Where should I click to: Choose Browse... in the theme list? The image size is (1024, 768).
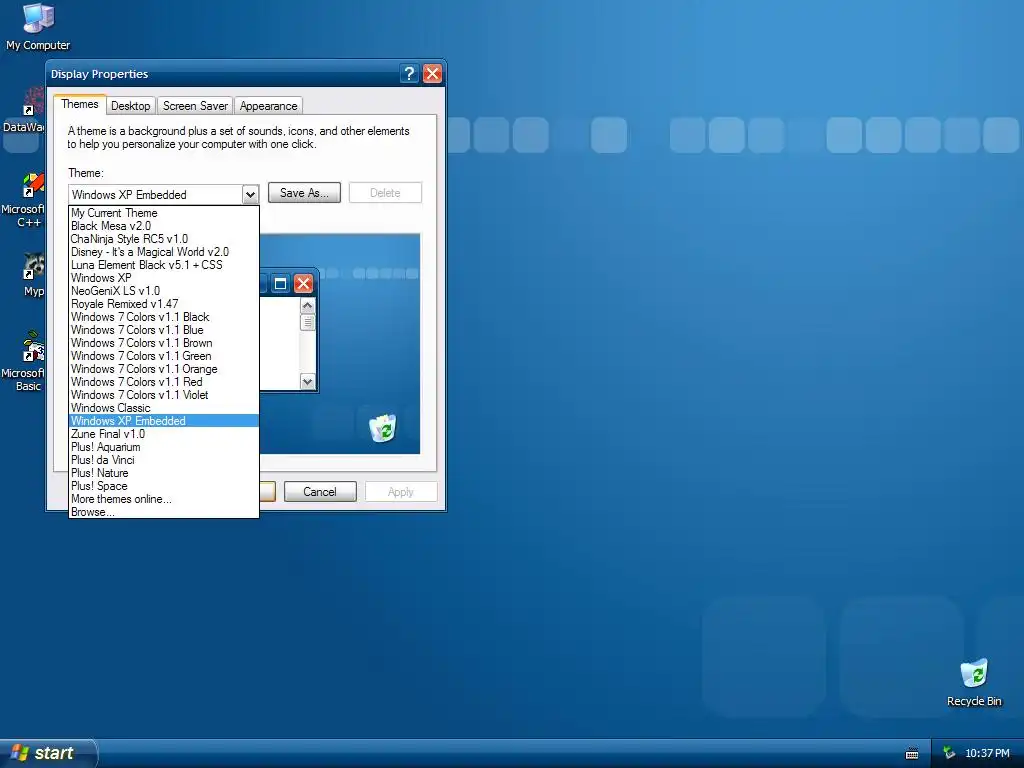click(164, 512)
